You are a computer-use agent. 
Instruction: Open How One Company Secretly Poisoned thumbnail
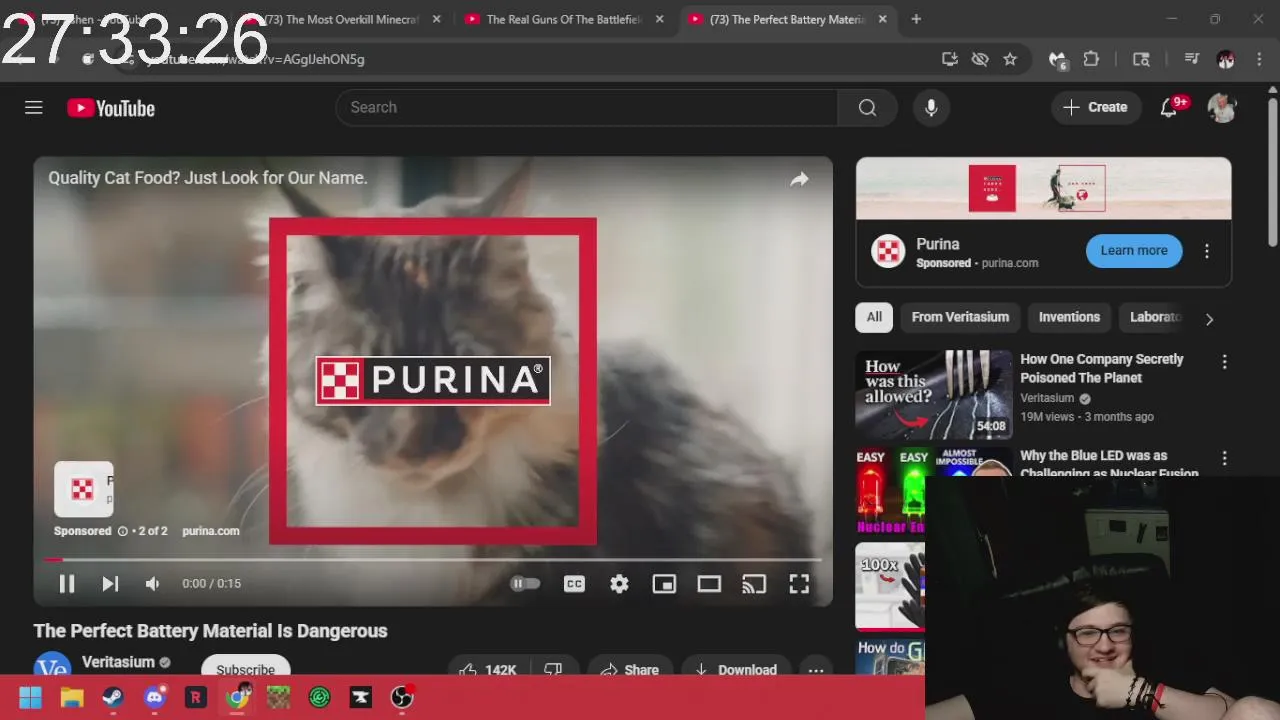[934, 395]
